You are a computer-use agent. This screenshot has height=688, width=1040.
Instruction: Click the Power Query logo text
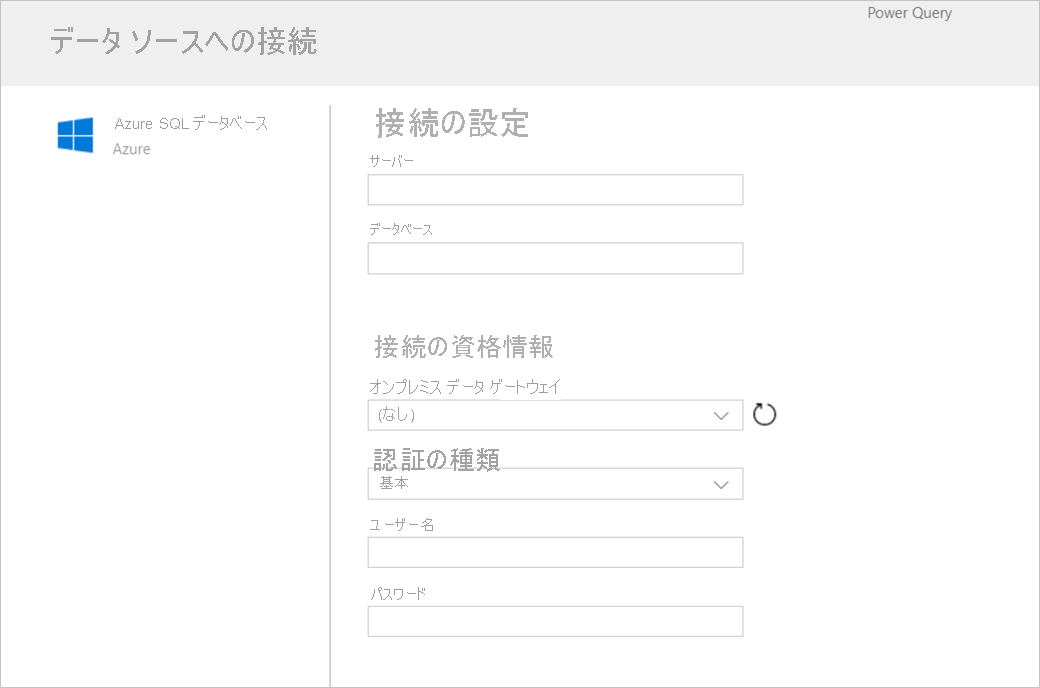pos(908,13)
